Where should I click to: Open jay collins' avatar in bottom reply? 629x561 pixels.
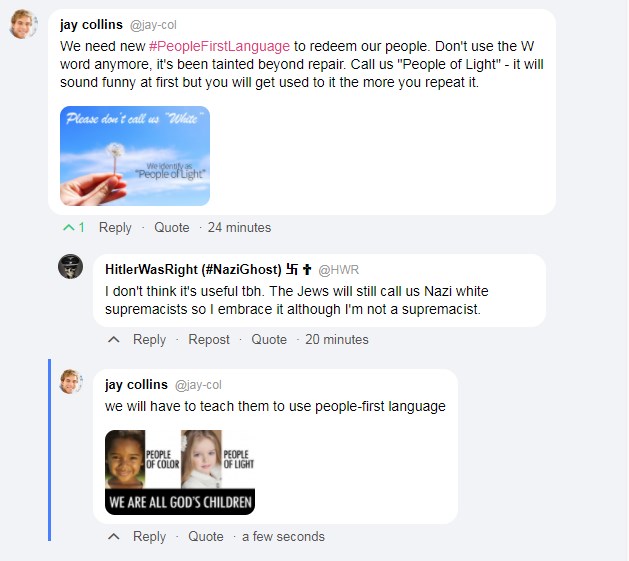click(71, 381)
